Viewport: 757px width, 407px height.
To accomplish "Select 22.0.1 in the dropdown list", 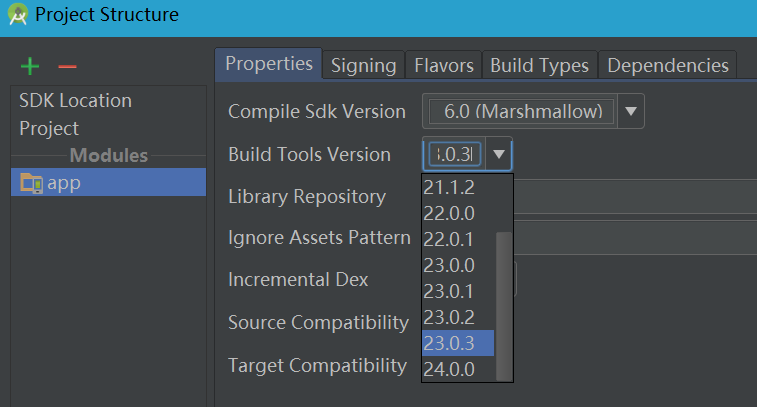I will 449,239.
